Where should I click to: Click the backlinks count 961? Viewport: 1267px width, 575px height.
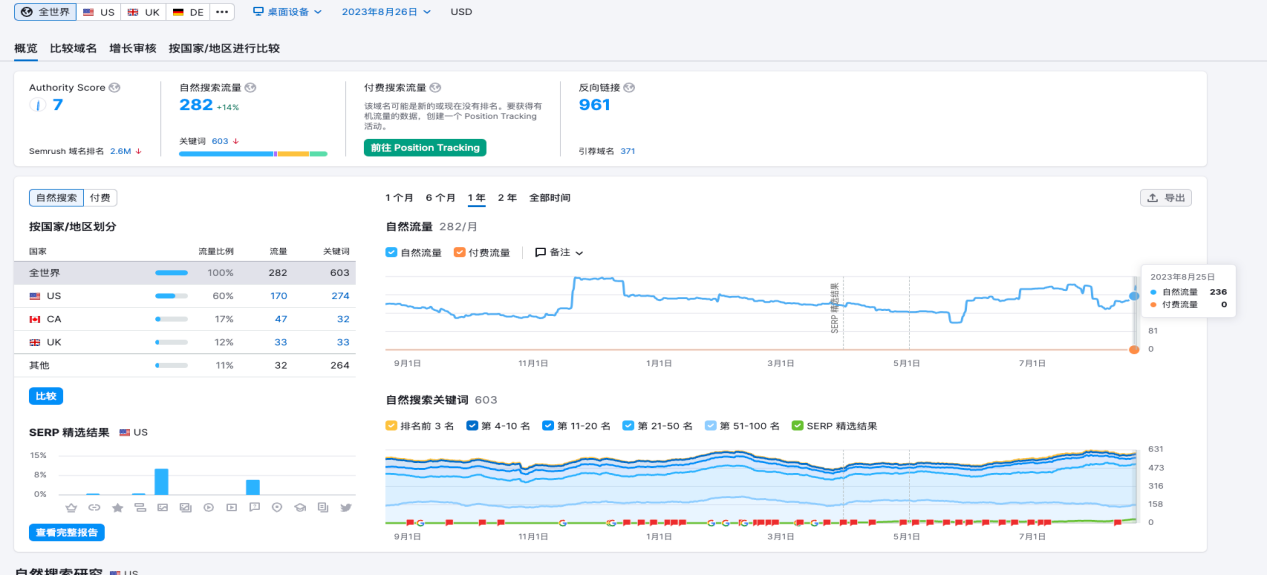595,105
